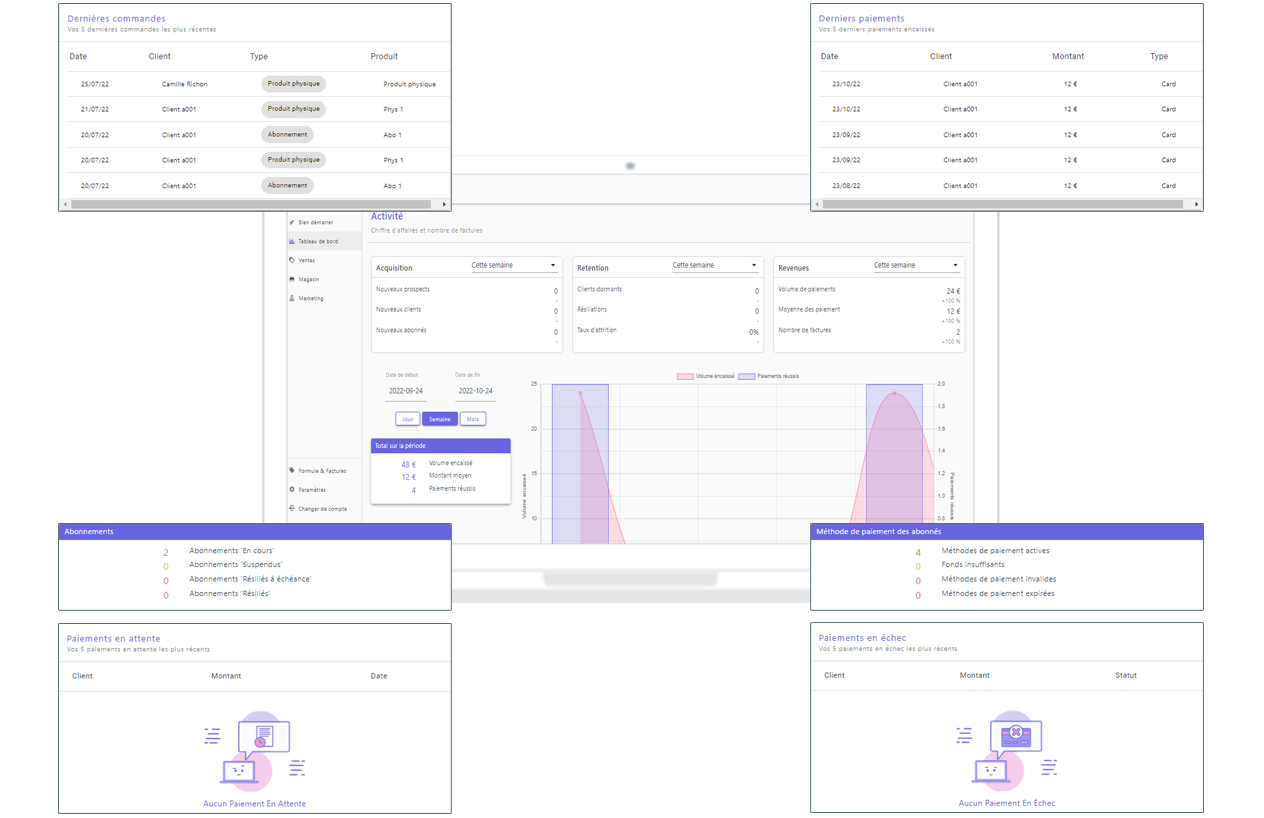The image size is (1264, 818).
Task: Click the 23/08/22 payment date
Action: [846, 185]
